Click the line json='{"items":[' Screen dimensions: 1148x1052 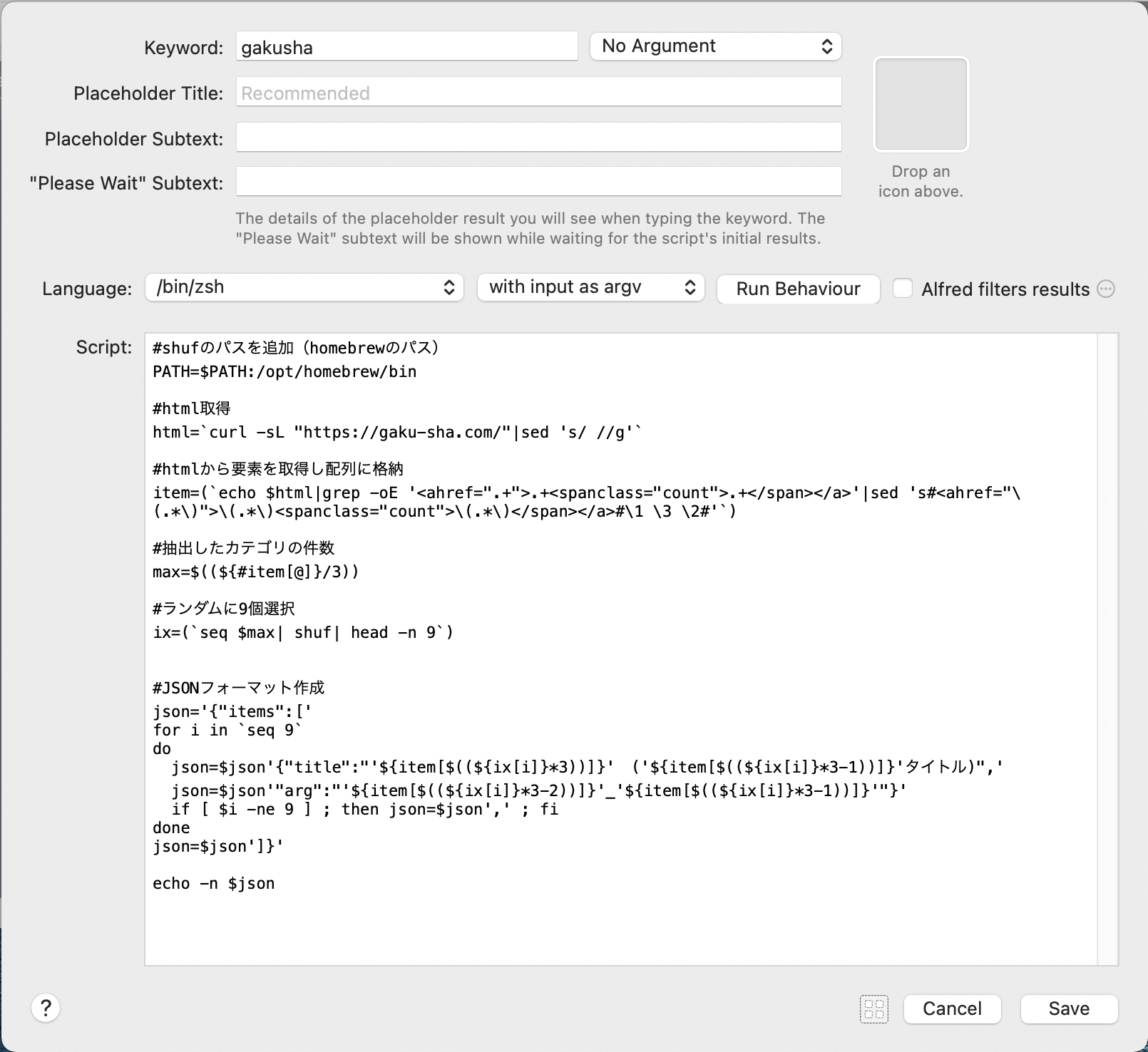coord(232,711)
